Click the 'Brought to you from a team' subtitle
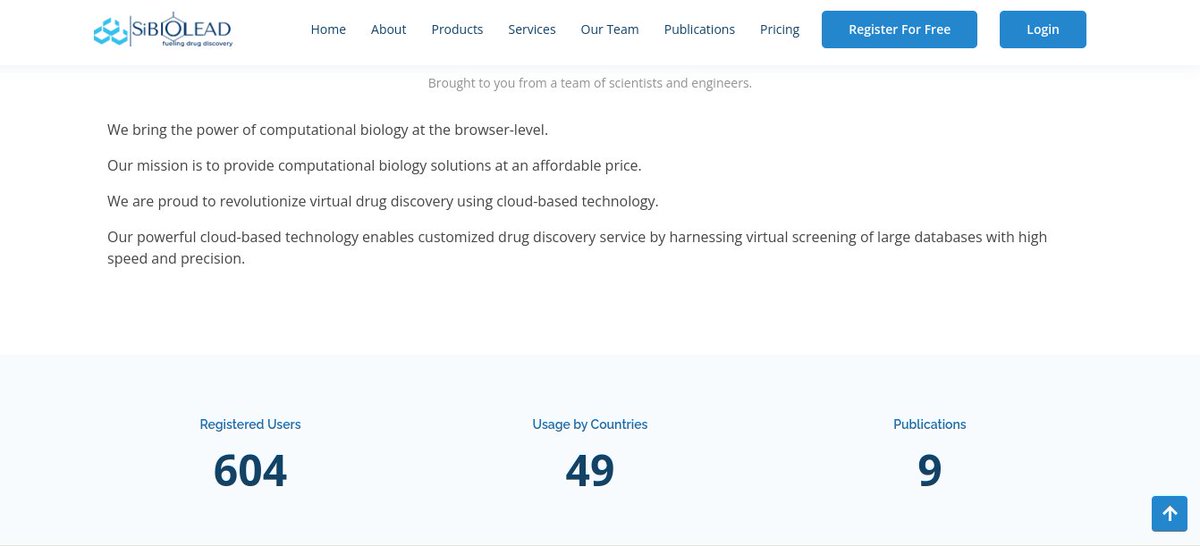The image size is (1200, 546). [x=590, y=83]
